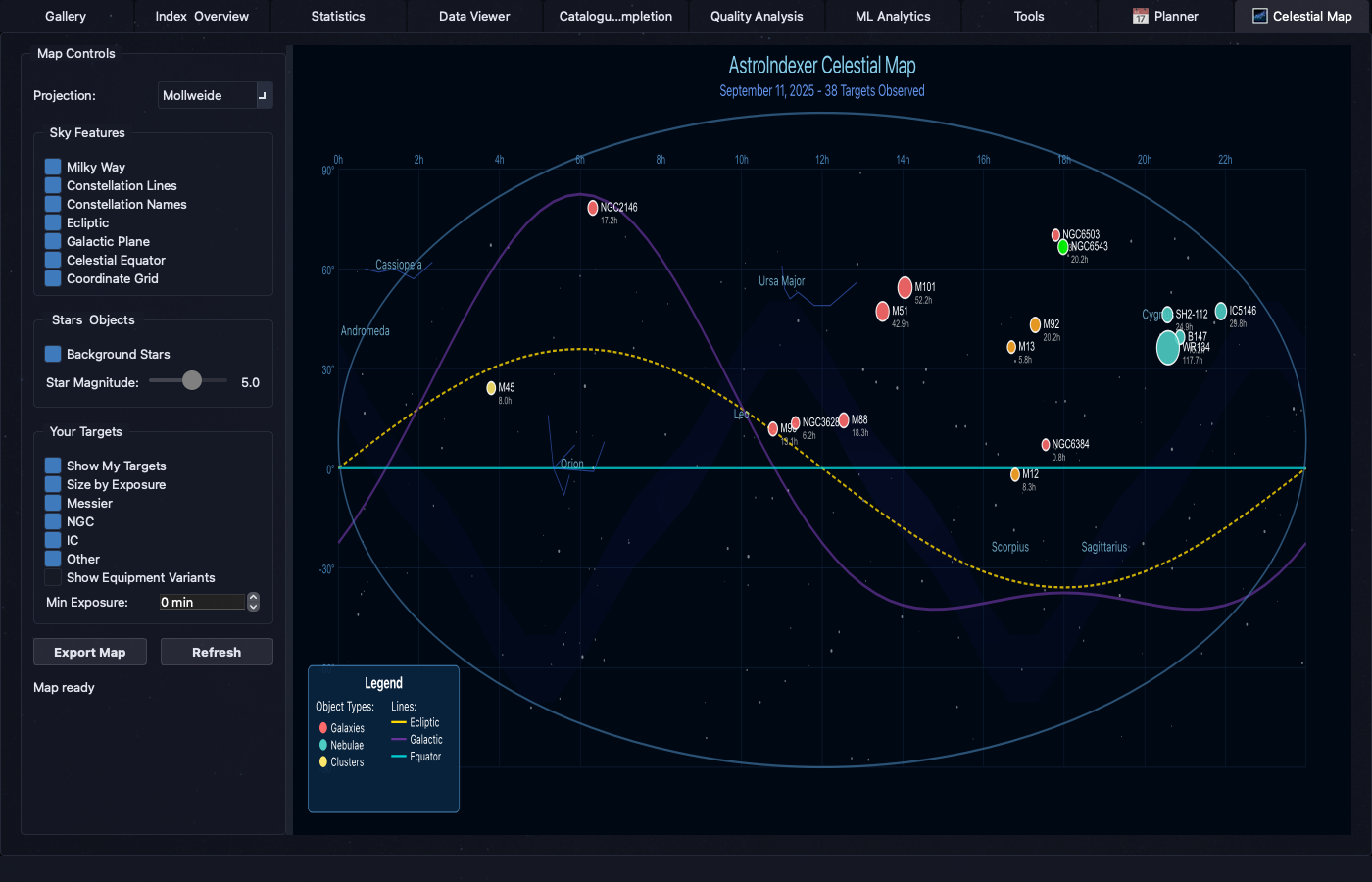The height and width of the screenshot is (882, 1372).
Task: Select the M101 galaxy marker
Action: 905,287
